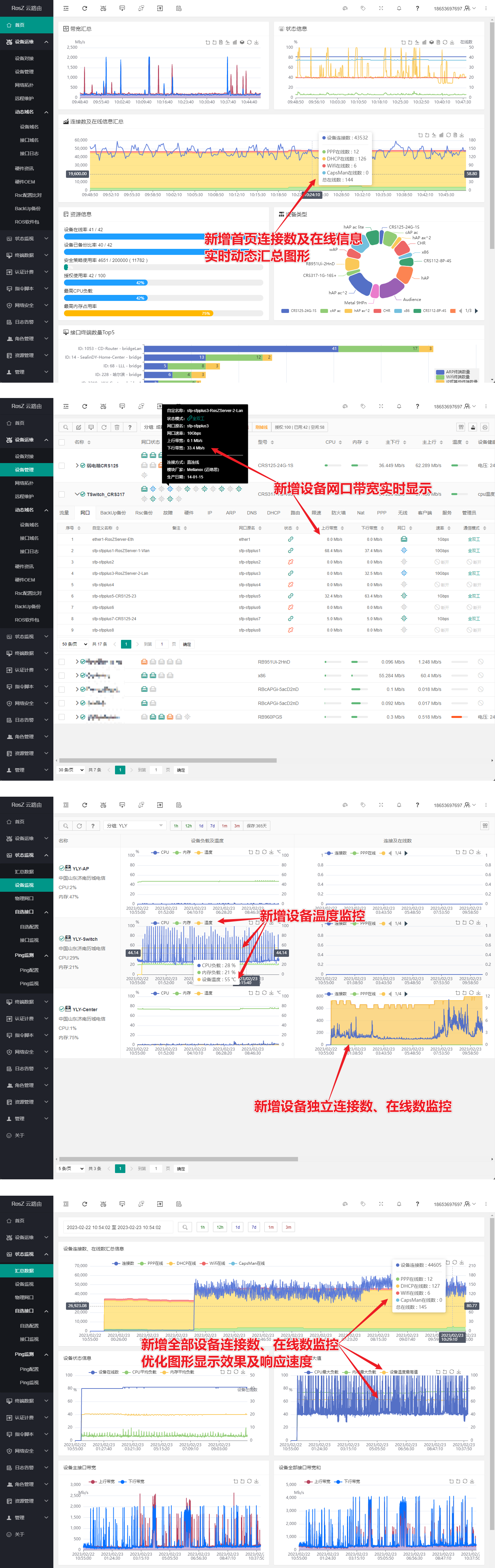Viewport: 495px width, 1568px height.
Task: Switch to 网口 tab of TSwitch_CRS317
Action: [x=85, y=512]
